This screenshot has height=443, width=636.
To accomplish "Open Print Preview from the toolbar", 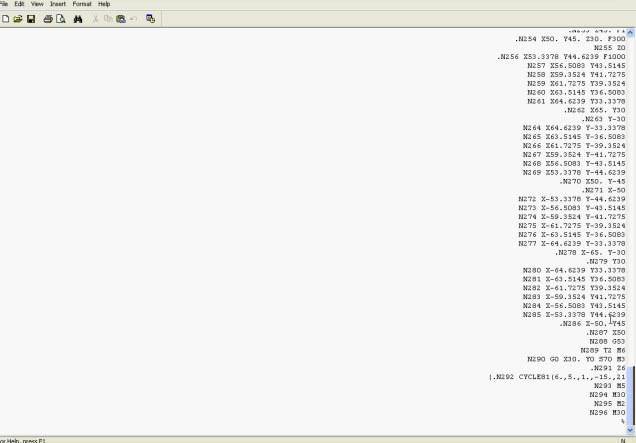I will (60, 19).
